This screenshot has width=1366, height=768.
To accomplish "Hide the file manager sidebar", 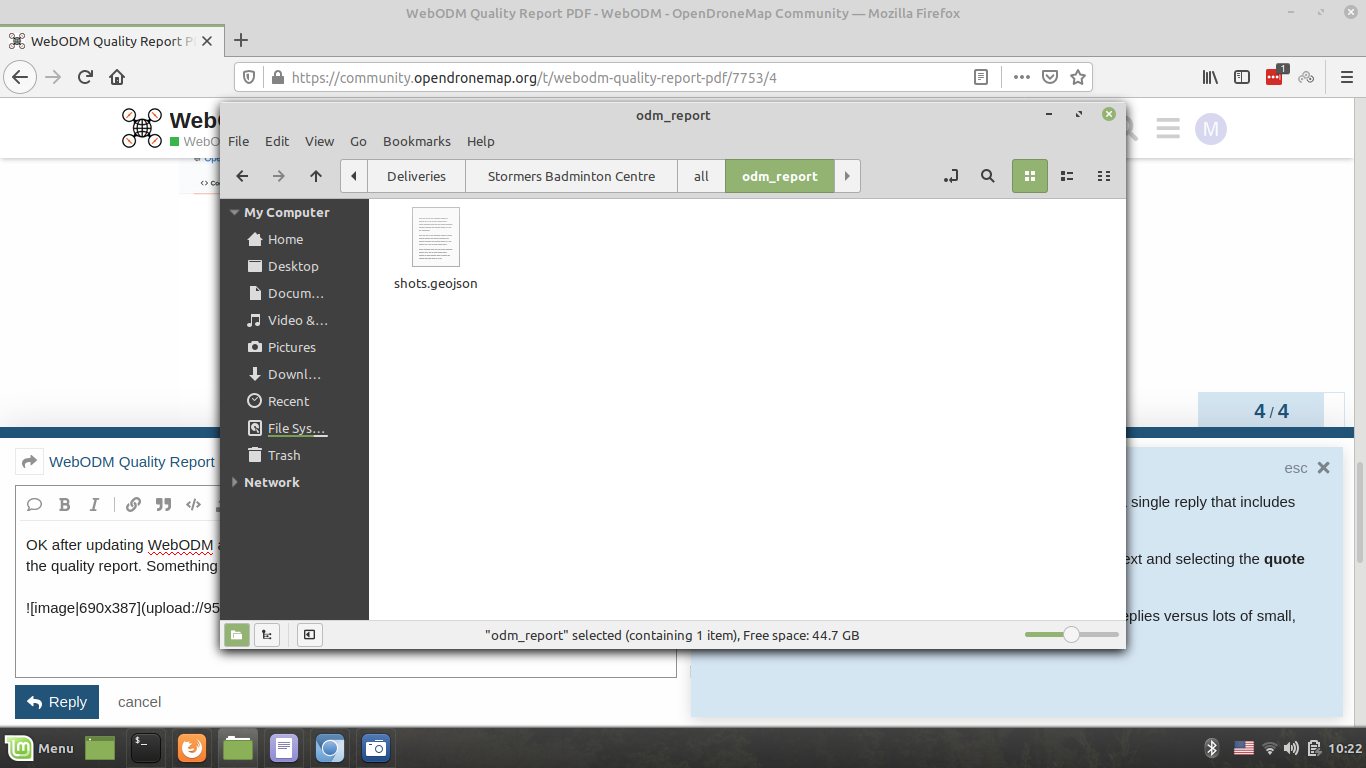I will (x=310, y=635).
